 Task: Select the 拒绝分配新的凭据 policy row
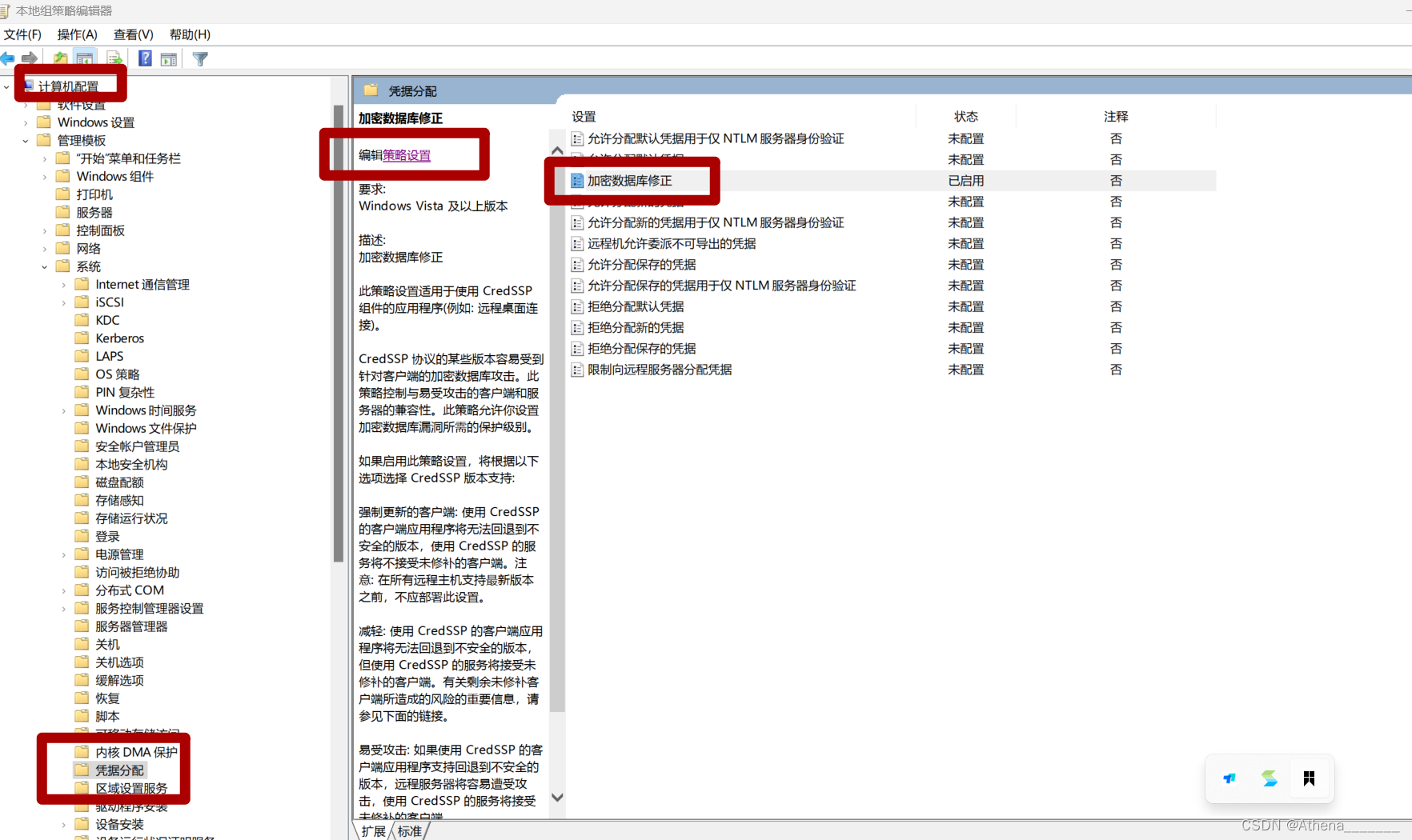892,327
